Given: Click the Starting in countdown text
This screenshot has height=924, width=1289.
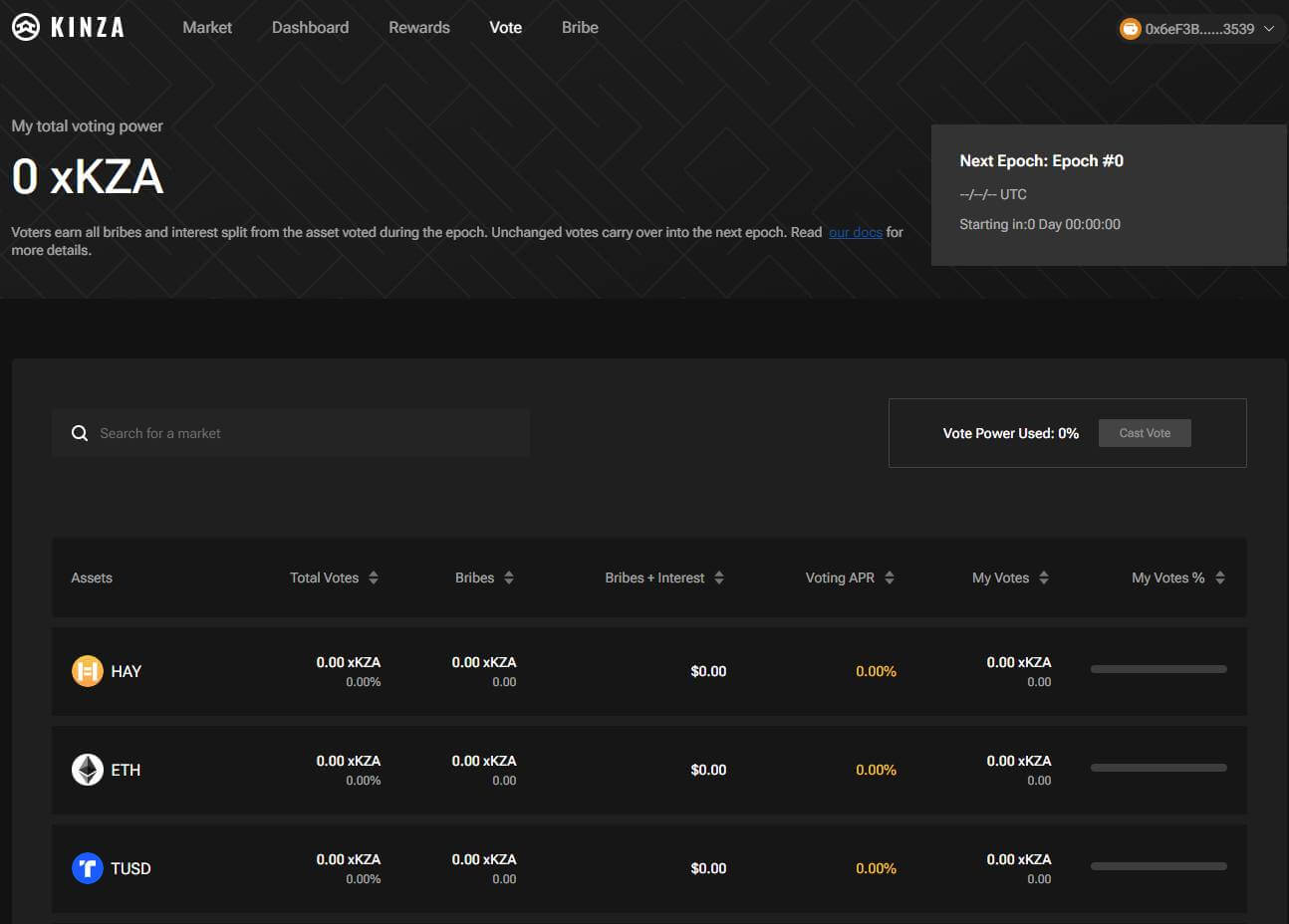Looking at the screenshot, I should (x=1040, y=224).
